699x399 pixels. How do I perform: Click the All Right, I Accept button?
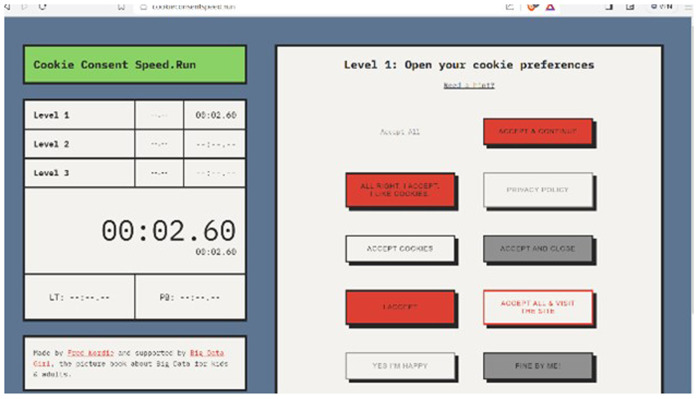pyautogui.click(x=400, y=190)
